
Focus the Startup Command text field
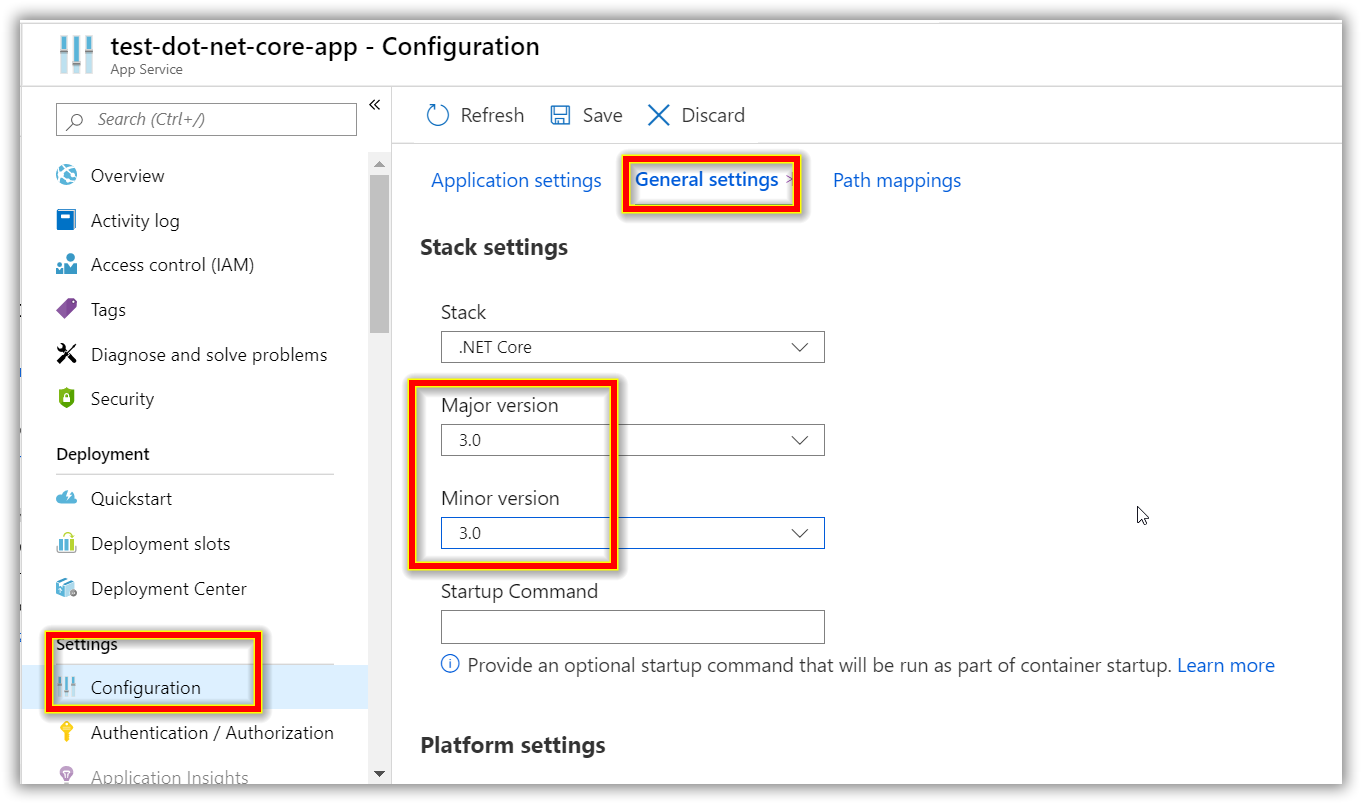coord(632,627)
